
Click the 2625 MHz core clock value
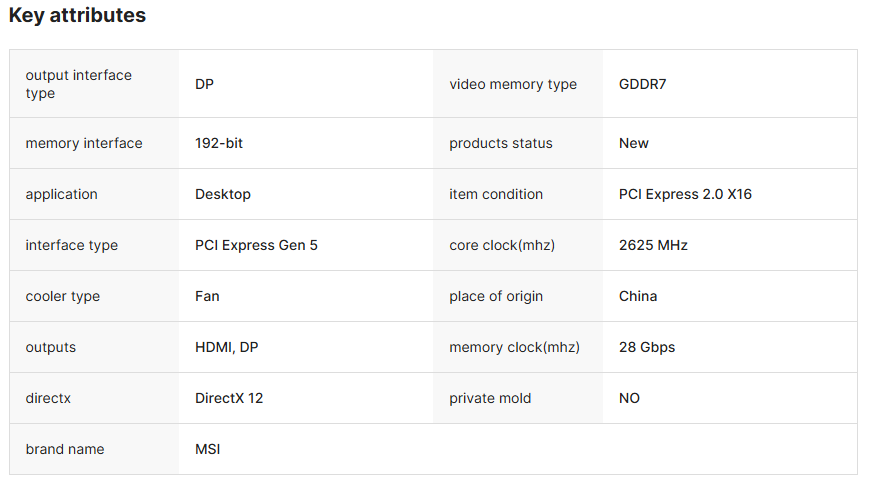click(x=653, y=245)
